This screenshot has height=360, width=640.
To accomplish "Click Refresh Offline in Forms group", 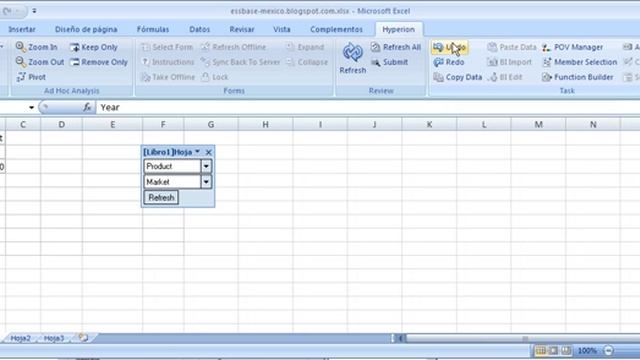I will [233, 47].
